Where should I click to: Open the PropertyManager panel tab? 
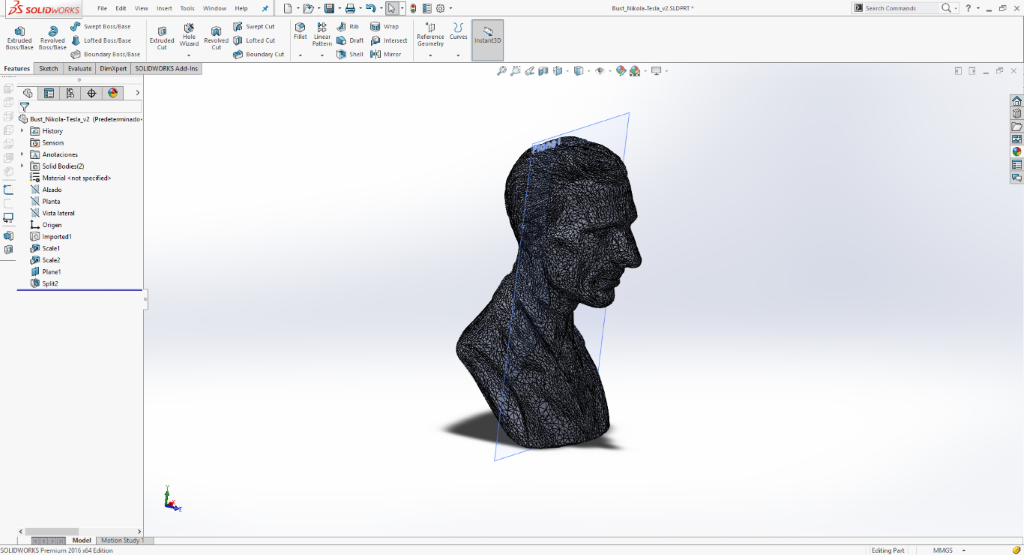point(49,93)
